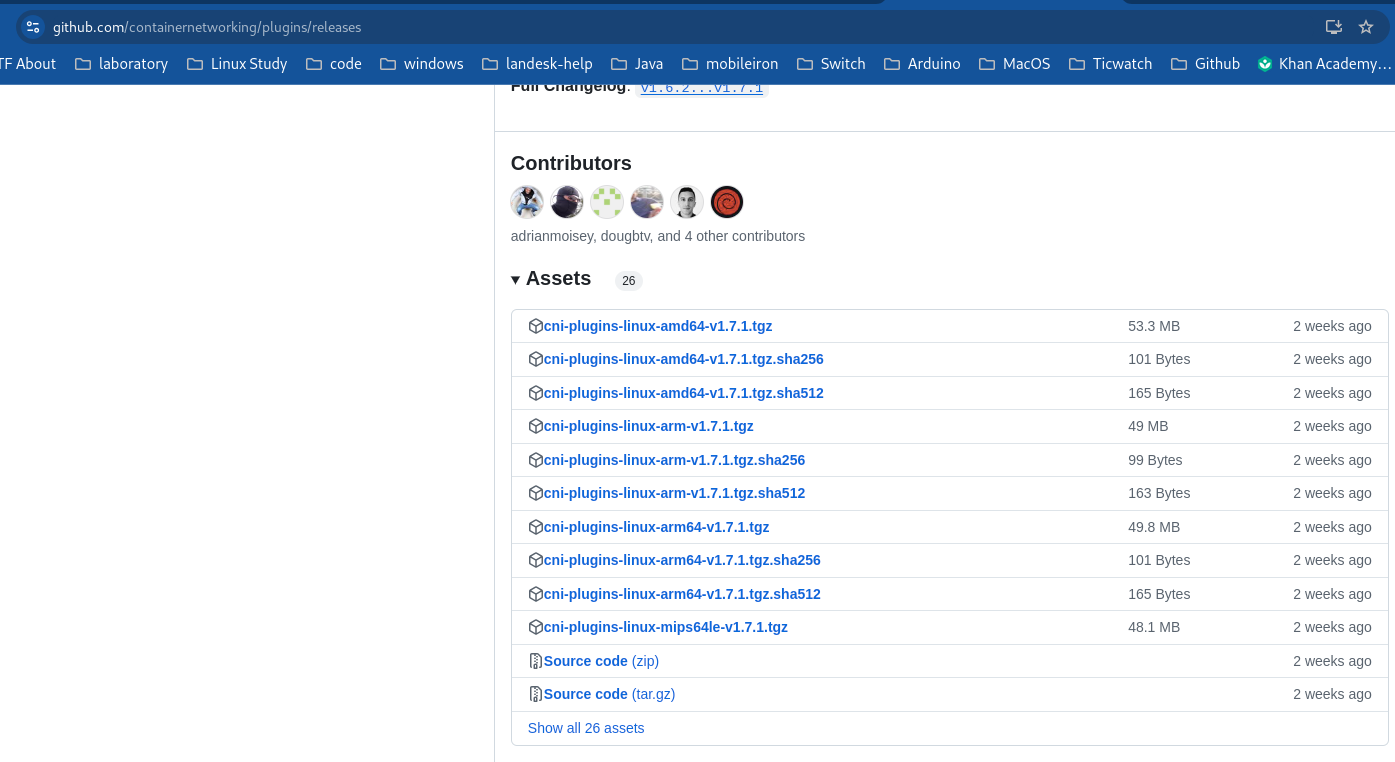Open the MacOS bookmarks folder
The width and height of the screenshot is (1395, 762).
coord(1014,63)
